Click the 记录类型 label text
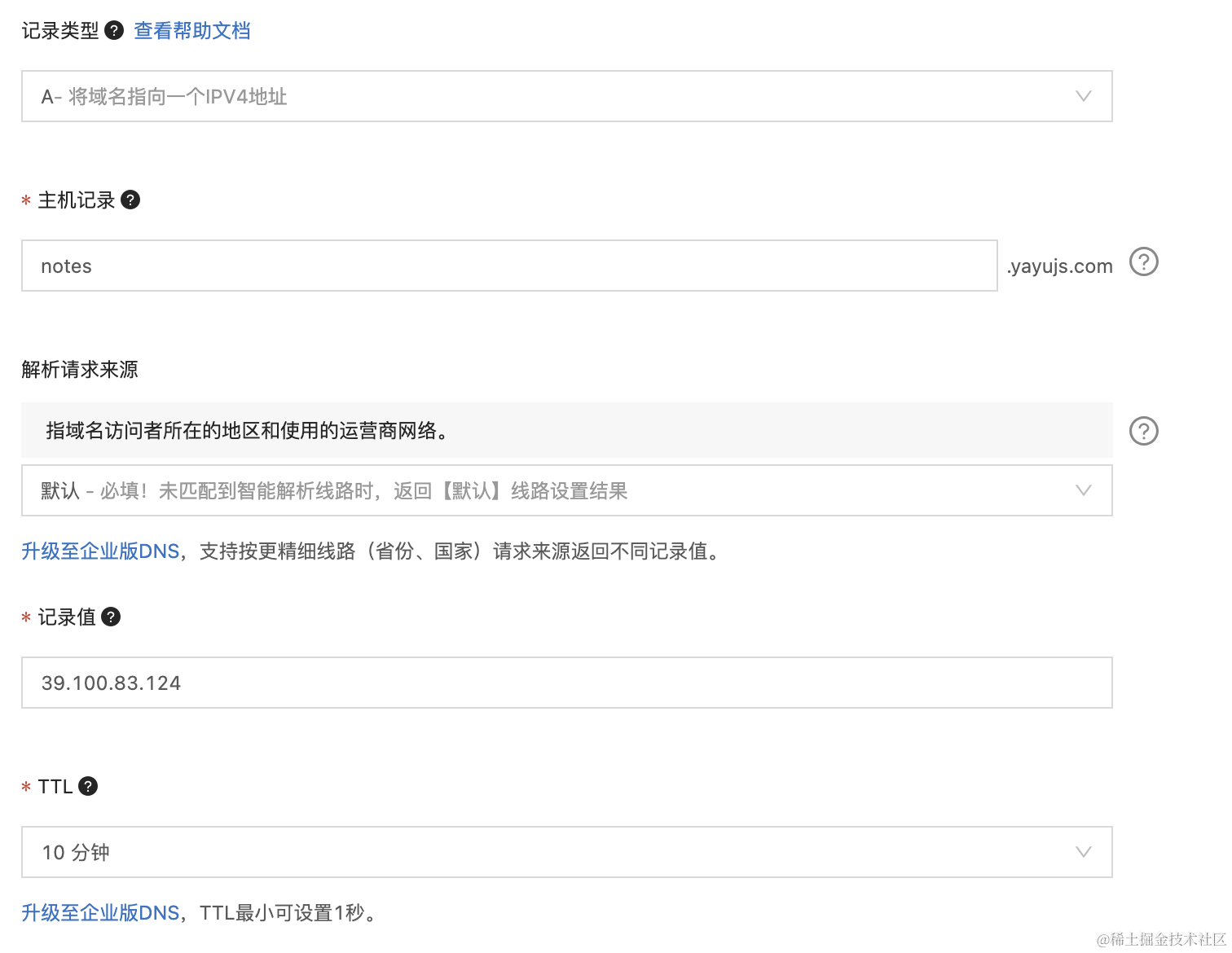1232x953 pixels. [x=60, y=31]
